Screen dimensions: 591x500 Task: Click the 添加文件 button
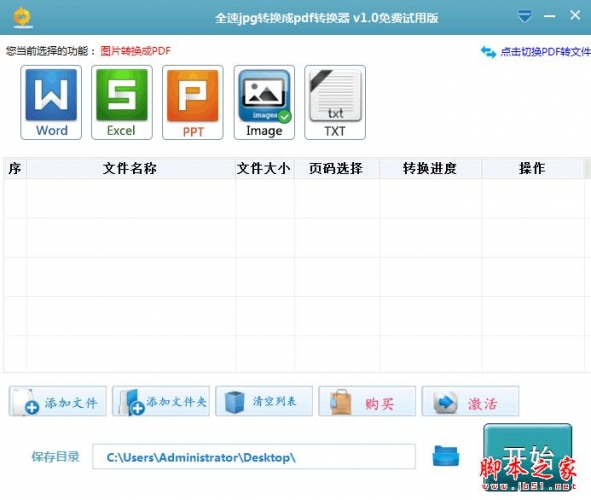point(58,401)
